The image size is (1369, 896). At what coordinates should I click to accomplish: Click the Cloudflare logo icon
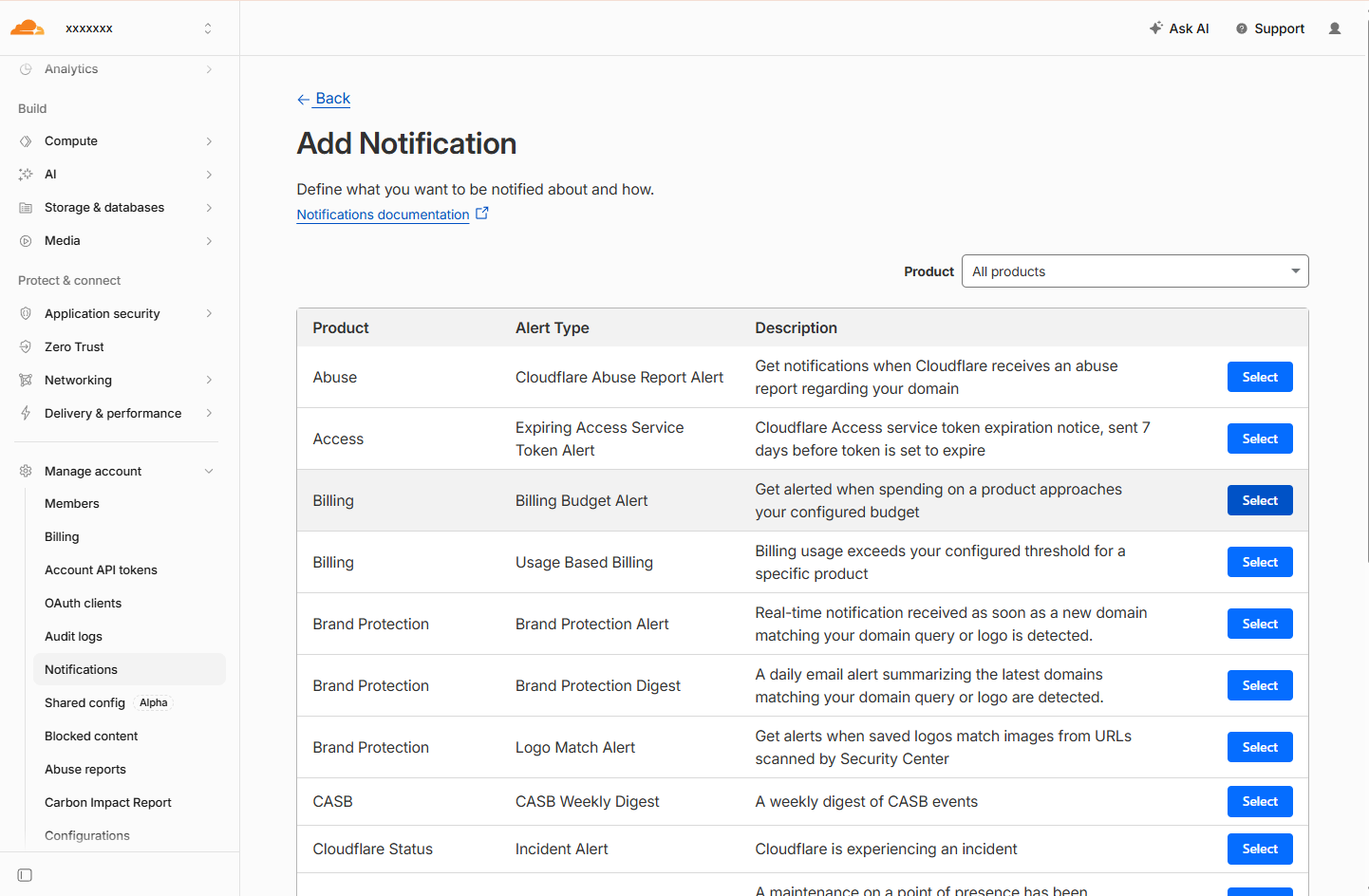click(27, 28)
